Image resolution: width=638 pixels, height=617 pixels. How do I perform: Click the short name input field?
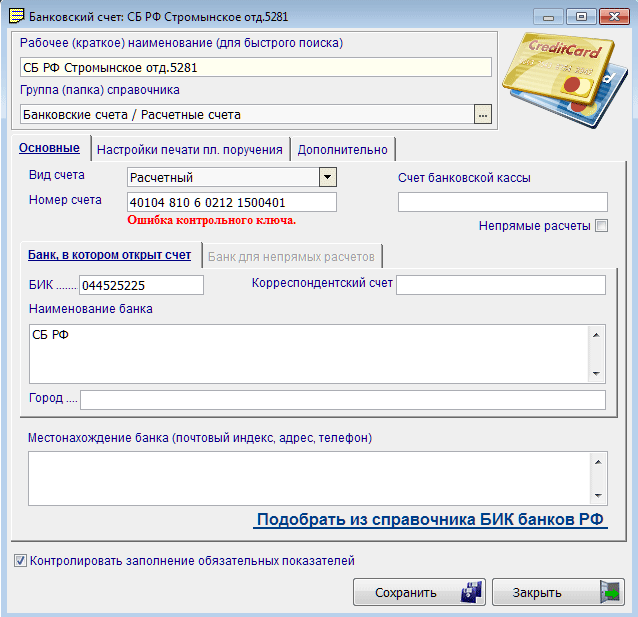256,67
